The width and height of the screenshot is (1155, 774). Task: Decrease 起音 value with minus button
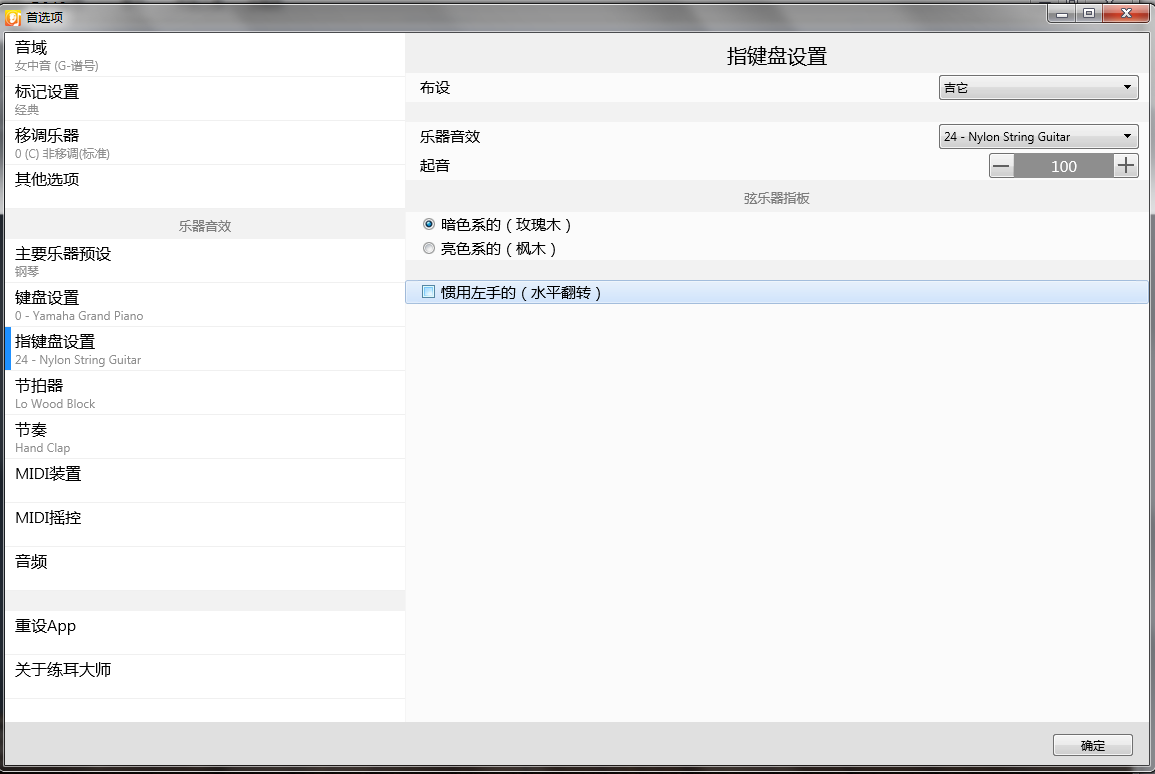click(x=1001, y=166)
